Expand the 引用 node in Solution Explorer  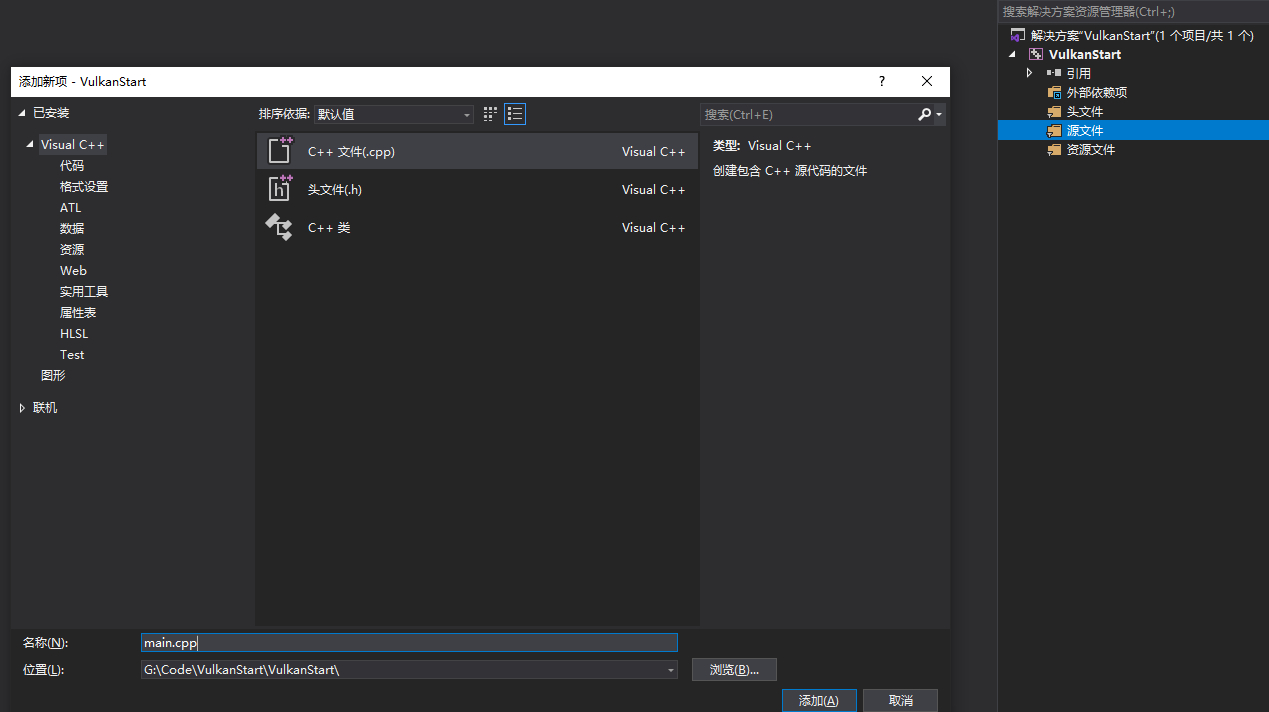click(x=1029, y=73)
